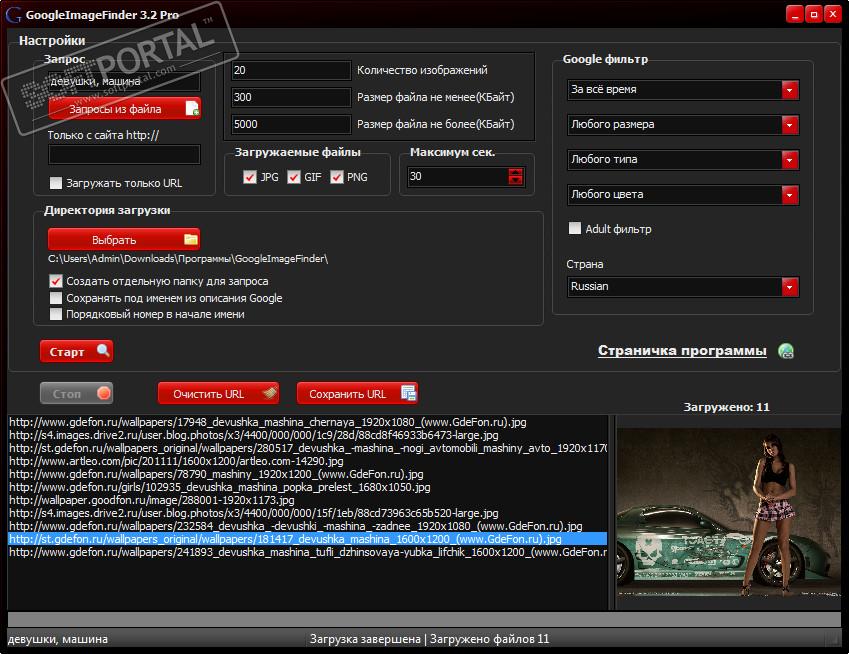Click status bar text Загрузка завершена
849x654 pixels.
(x=365, y=639)
